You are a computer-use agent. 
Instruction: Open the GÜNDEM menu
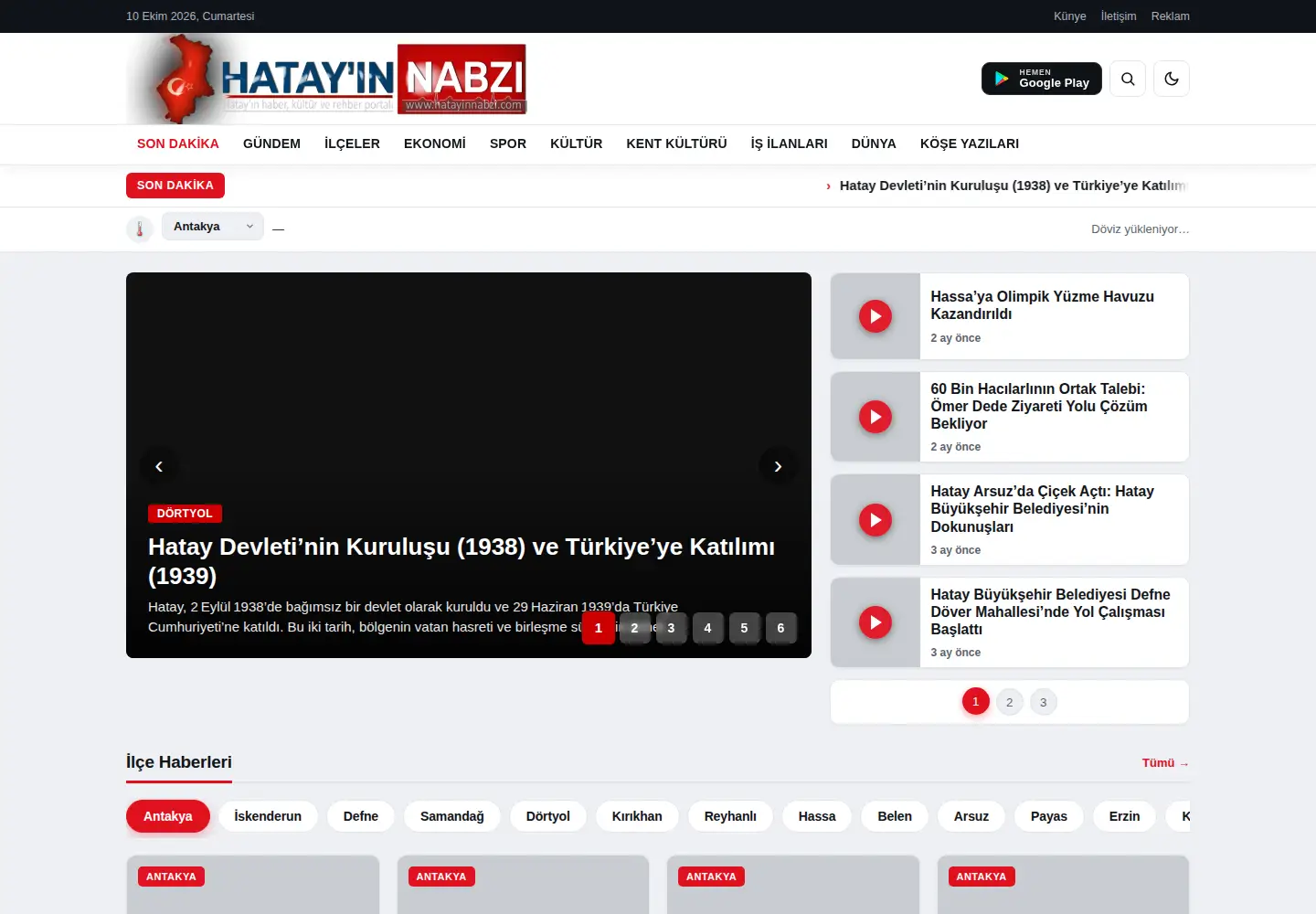[271, 143]
